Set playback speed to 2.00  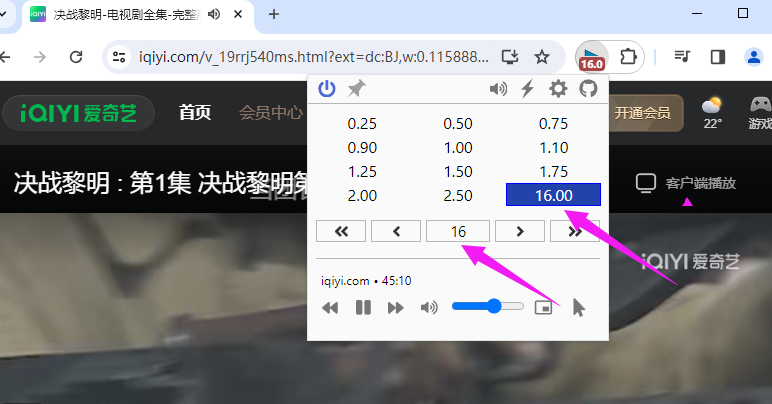[362, 196]
